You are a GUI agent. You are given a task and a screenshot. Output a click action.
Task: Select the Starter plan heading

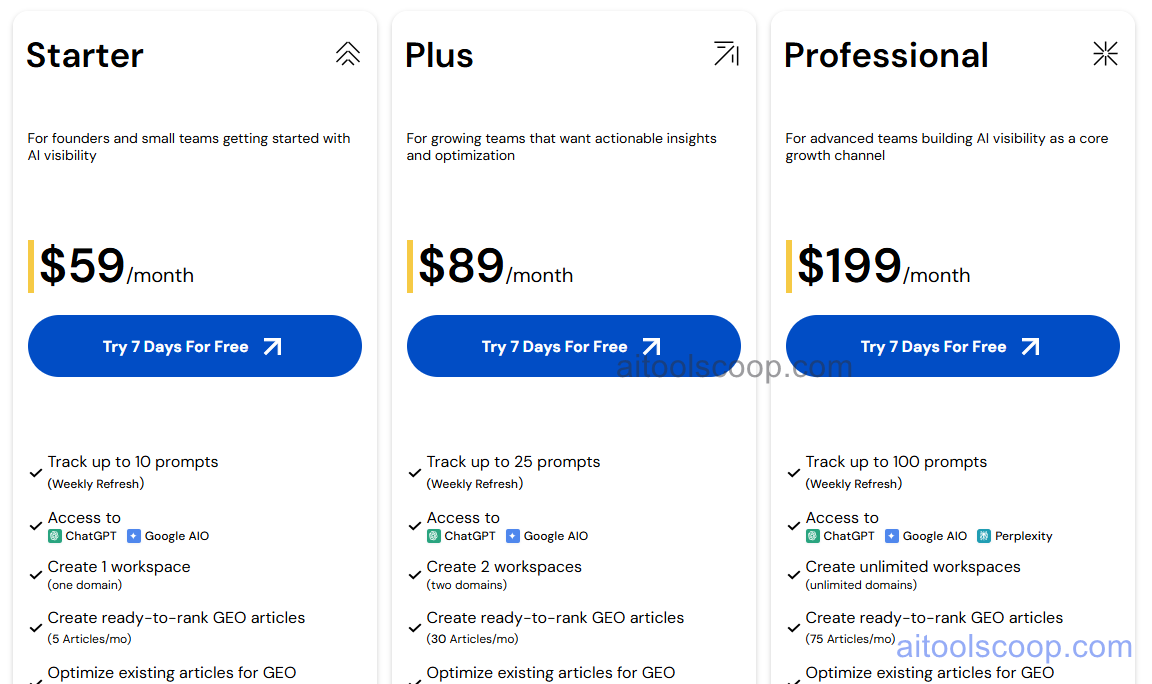[x=84, y=55]
